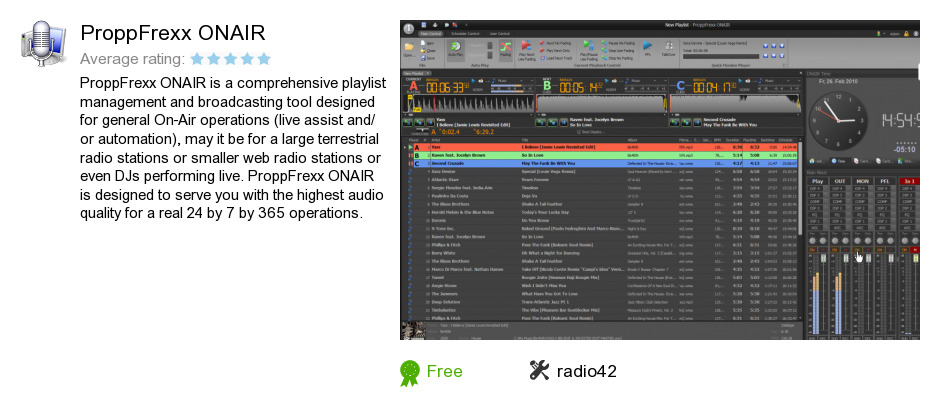Screen dimensions: 940x417
Task: Click the Play Next Only command
Action: point(555,51)
